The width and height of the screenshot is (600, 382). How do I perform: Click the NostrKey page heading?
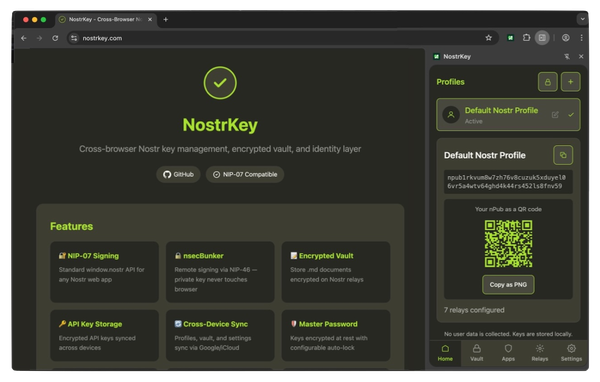click(220, 125)
